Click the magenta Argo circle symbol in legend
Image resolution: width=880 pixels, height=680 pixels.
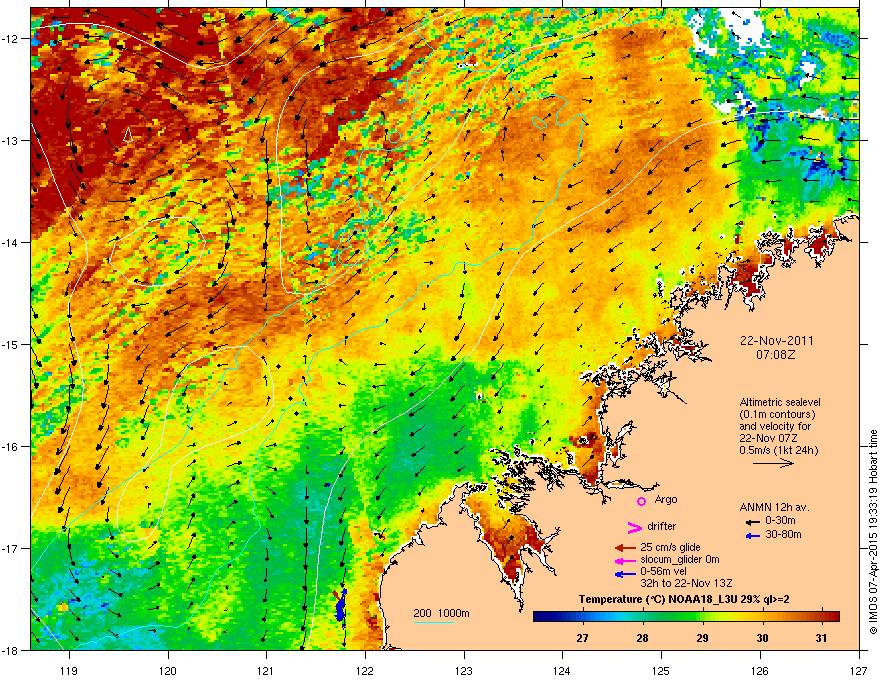[641, 501]
